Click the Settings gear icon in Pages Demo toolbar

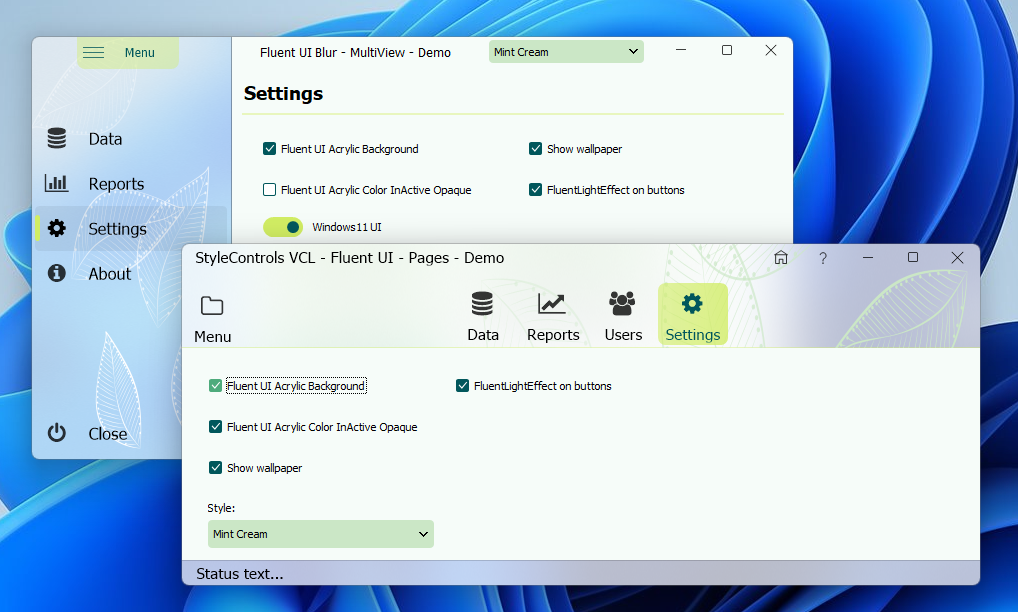coord(692,303)
